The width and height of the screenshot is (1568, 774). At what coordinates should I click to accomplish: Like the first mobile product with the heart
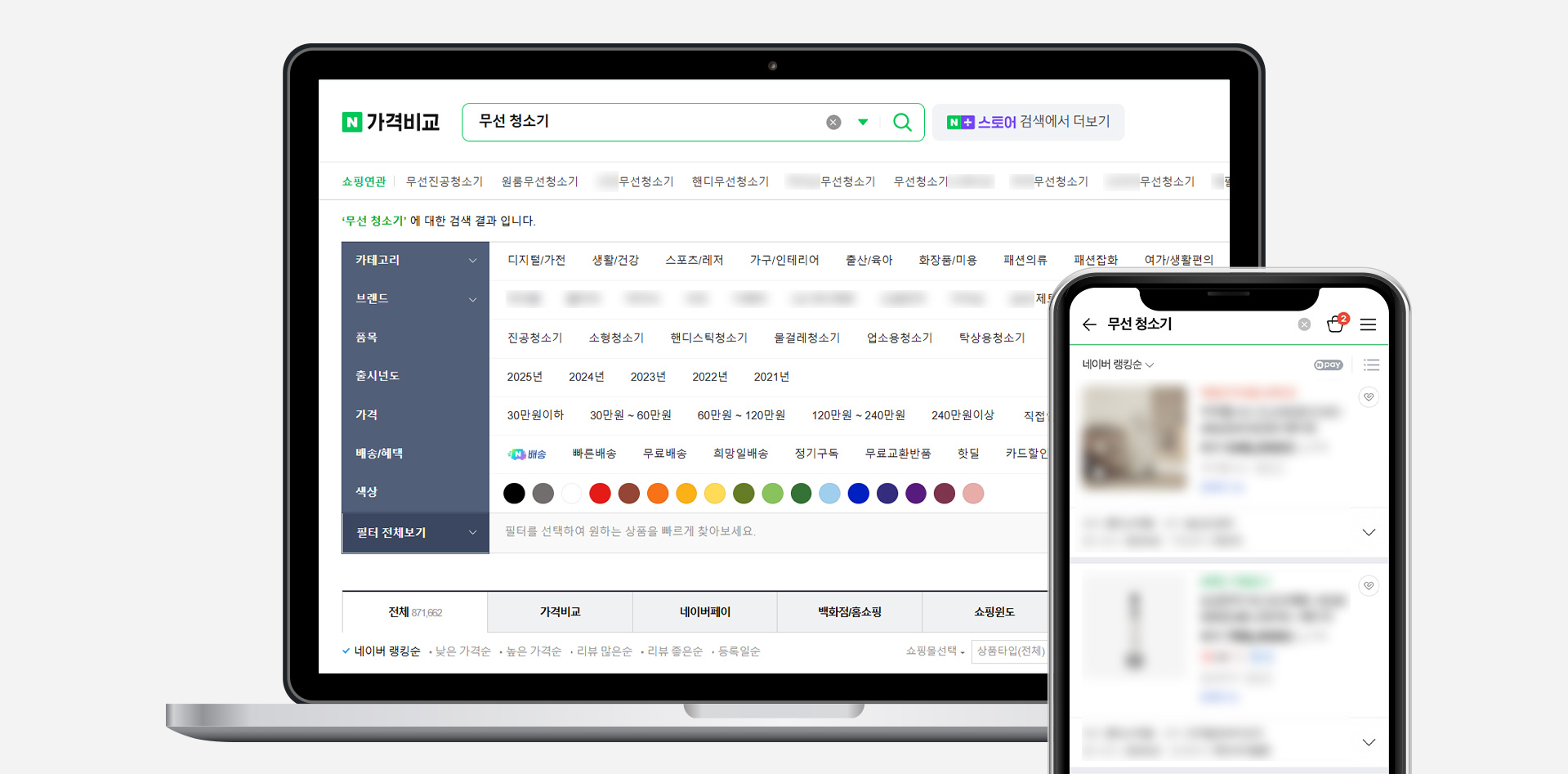(1369, 397)
